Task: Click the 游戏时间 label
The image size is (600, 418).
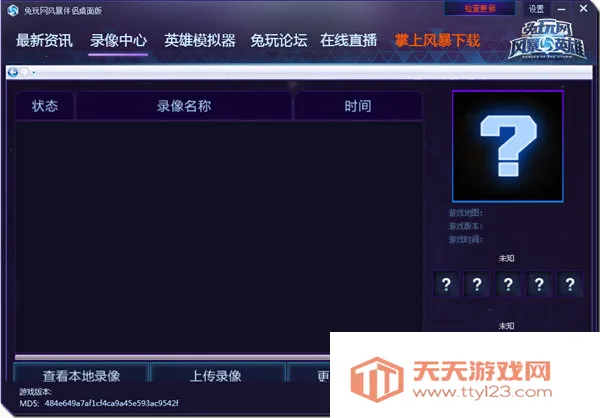Action: [x=465, y=240]
